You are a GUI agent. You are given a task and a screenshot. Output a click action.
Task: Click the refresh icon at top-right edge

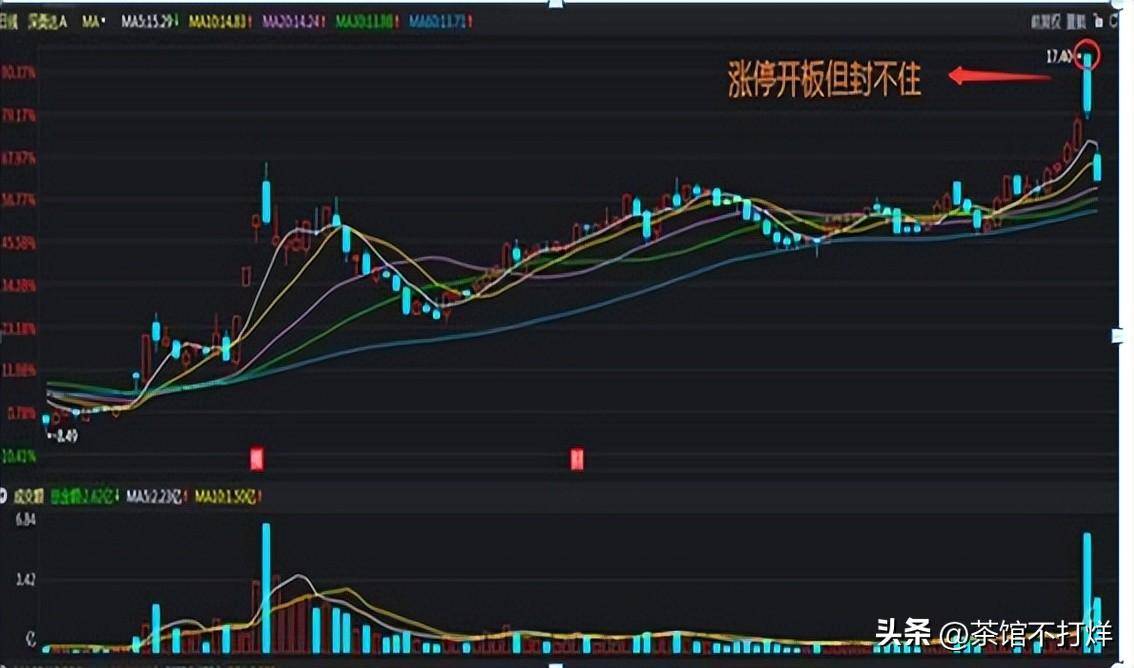pos(1116,22)
